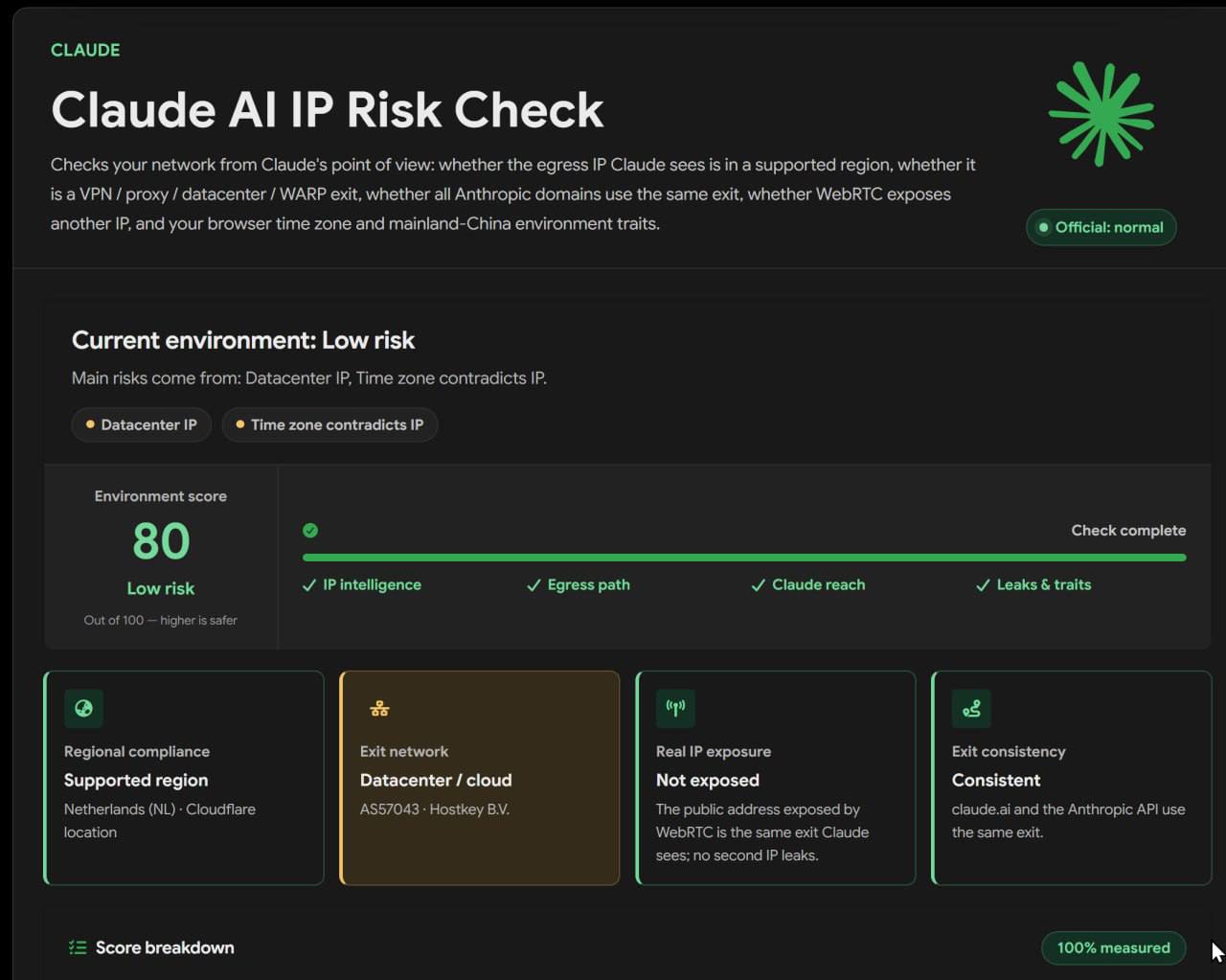Click the checkmark next to Leaks & traits
This screenshot has height=980, width=1226.
coord(983,585)
